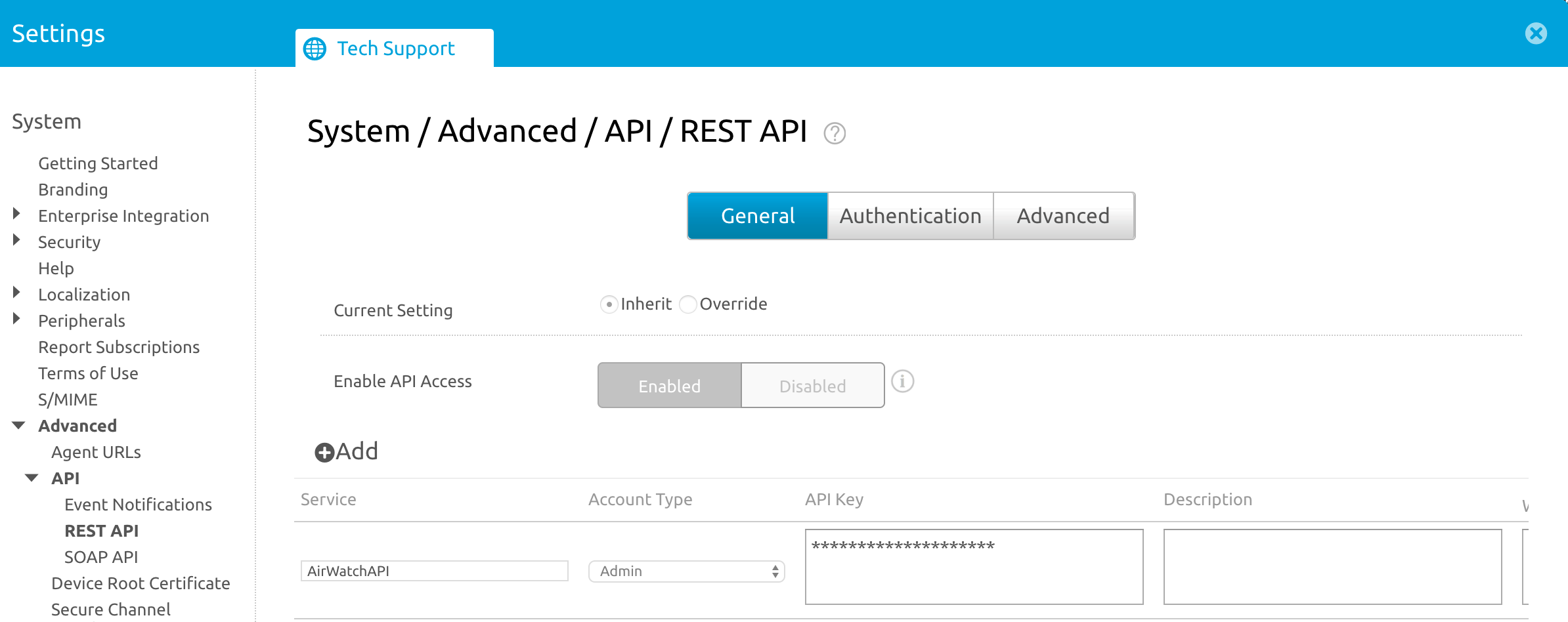Expand the Localization tree node
Image resolution: width=1568 pixels, height=622 pixels.
pyautogui.click(x=17, y=293)
